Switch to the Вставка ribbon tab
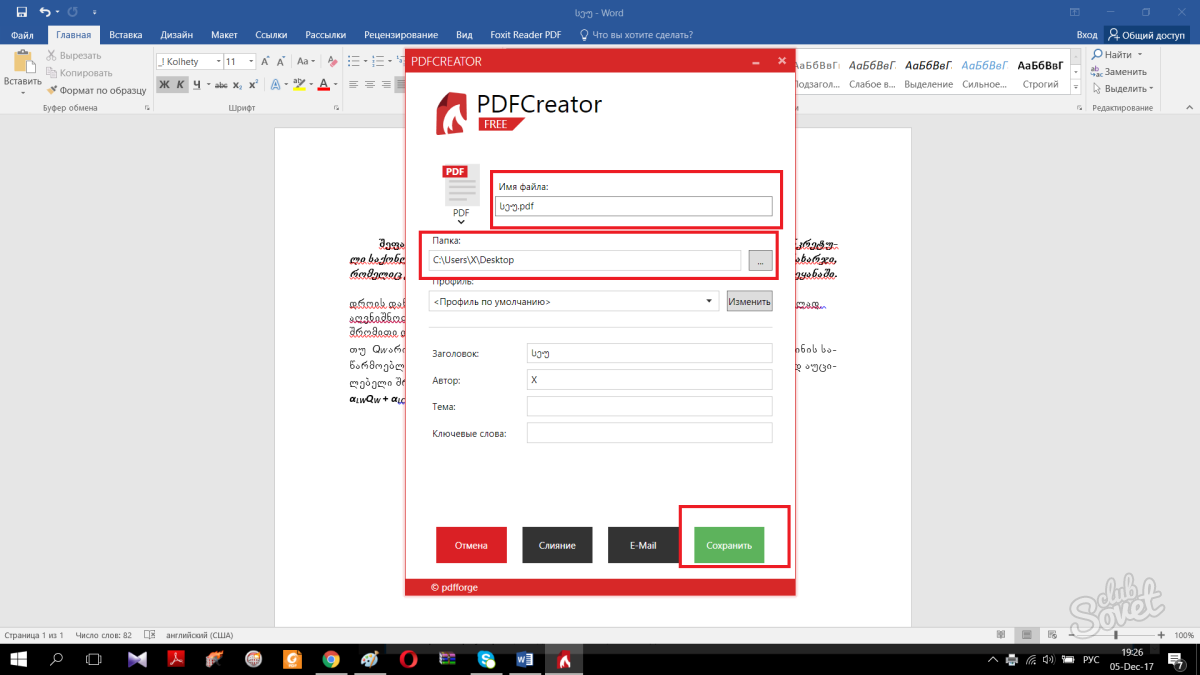Viewport: 1200px width, 675px height. [125, 34]
